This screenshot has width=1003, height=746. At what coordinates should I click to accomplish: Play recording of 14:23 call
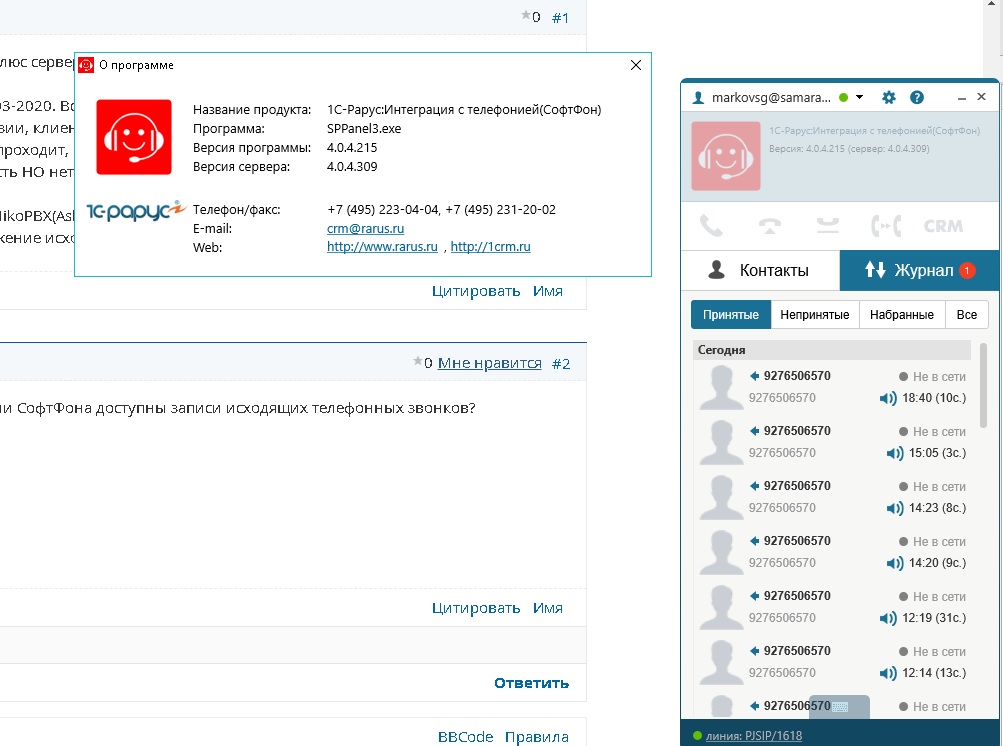(894, 509)
